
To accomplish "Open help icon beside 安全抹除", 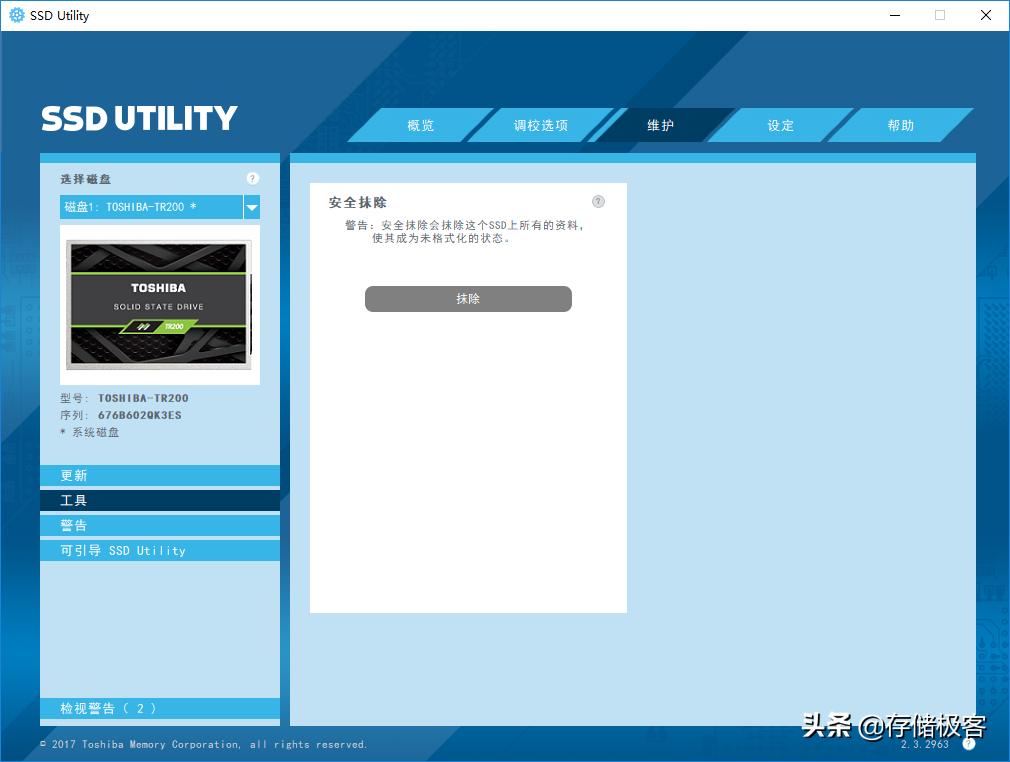I will (598, 202).
